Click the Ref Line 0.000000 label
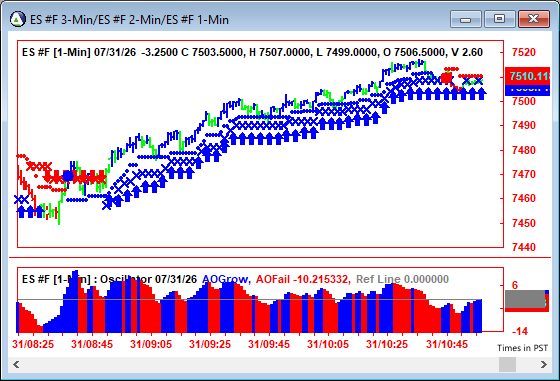Viewport: 560px width, 381px height. click(x=402, y=279)
